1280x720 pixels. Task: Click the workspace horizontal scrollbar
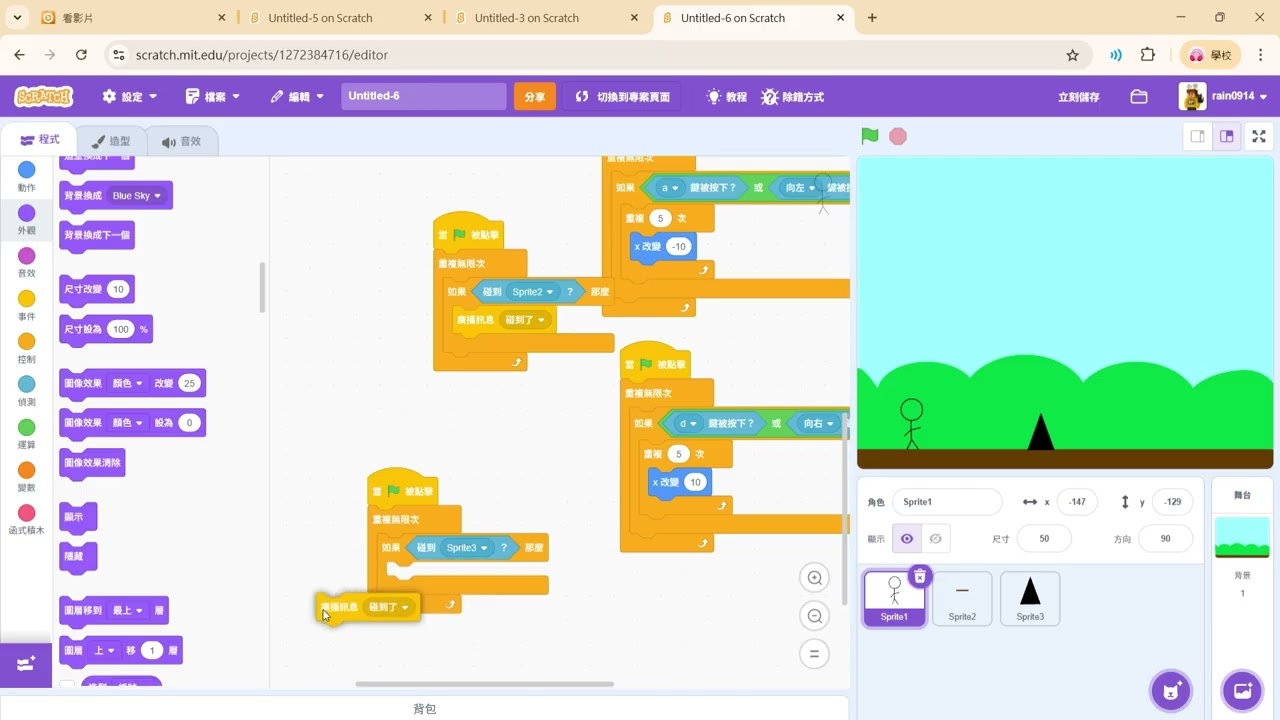pyautogui.click(x=485, y=684)
